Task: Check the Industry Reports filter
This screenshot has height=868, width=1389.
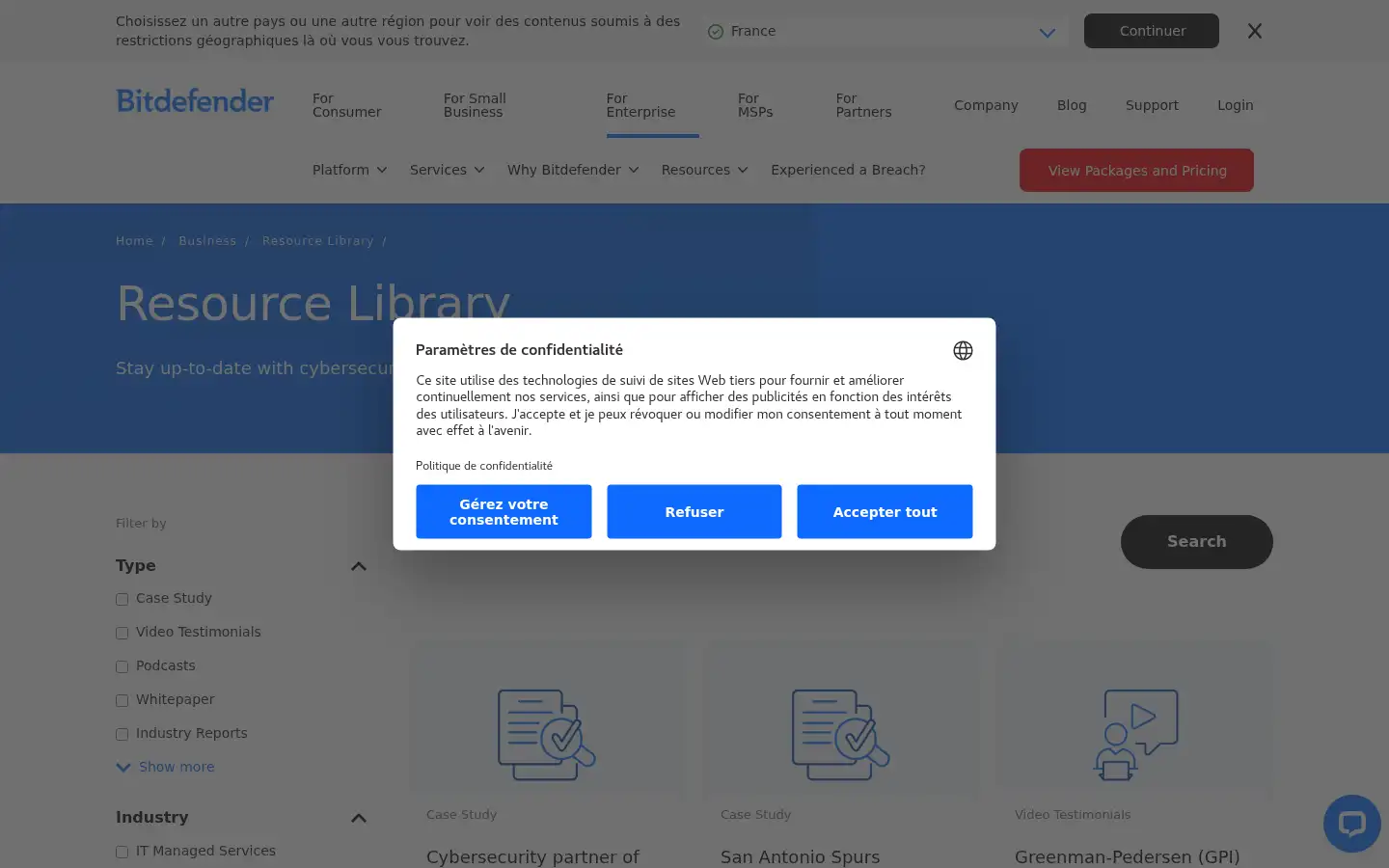Action: click(x=123, y=734)
